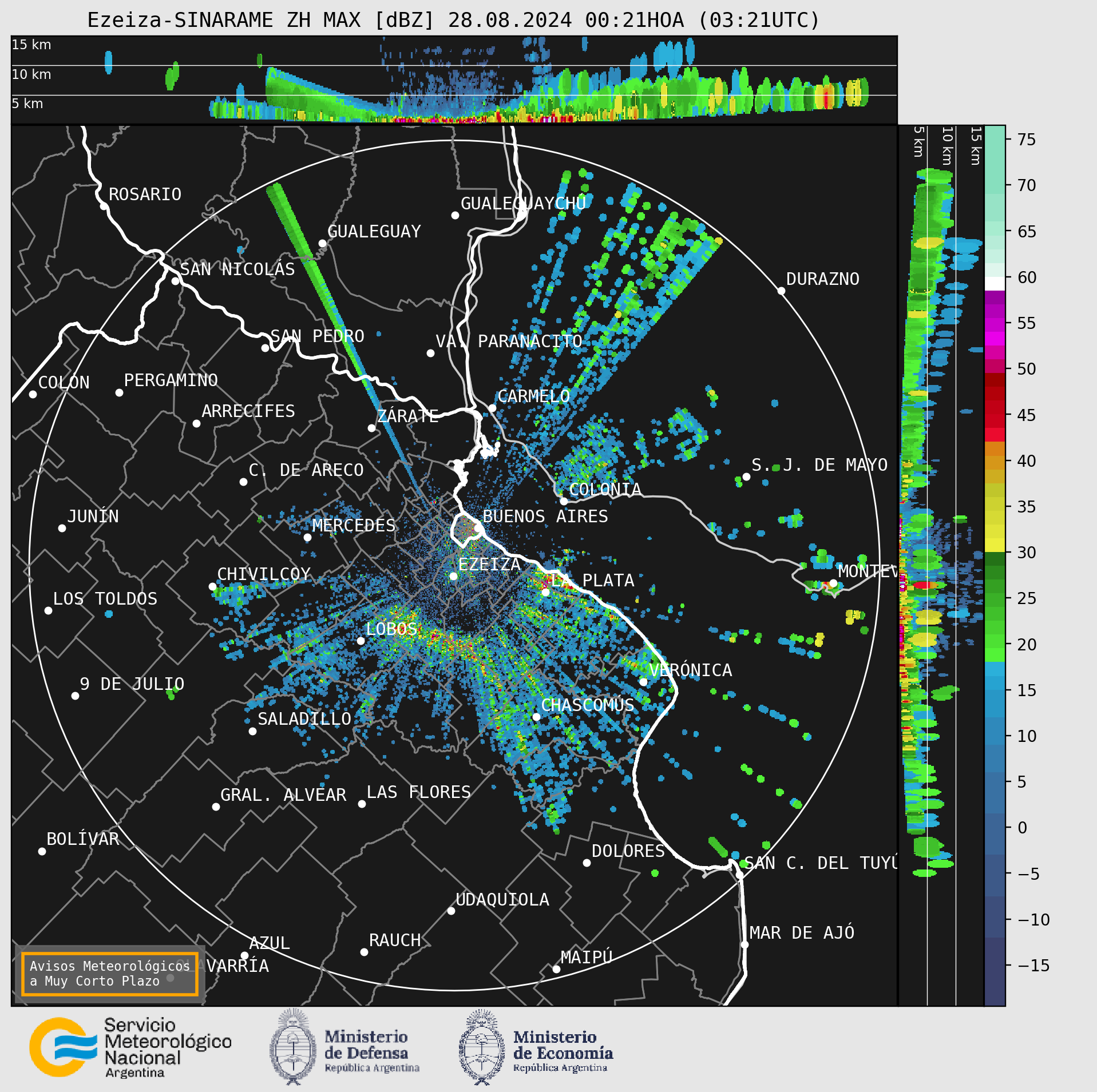
Task: Click the C. DE ARECO label
Action: coord(306,470)
